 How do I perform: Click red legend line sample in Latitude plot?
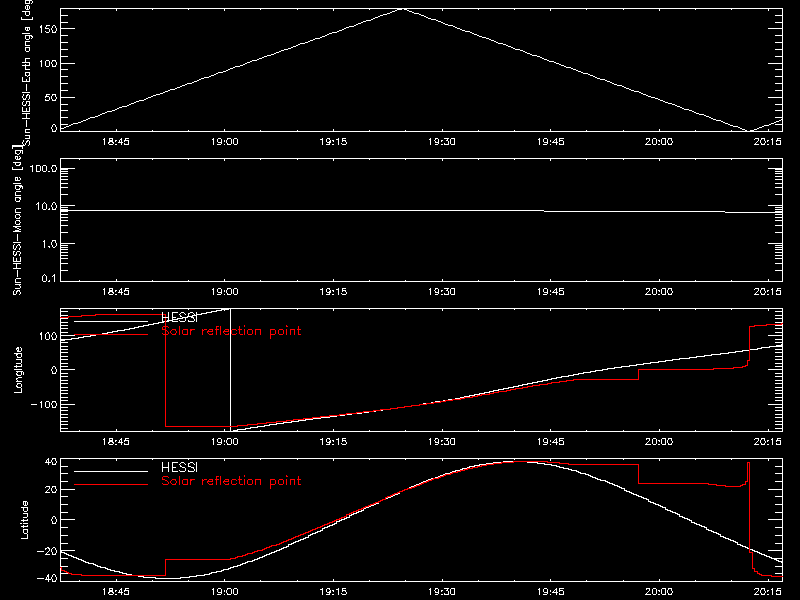click(111, 485)
